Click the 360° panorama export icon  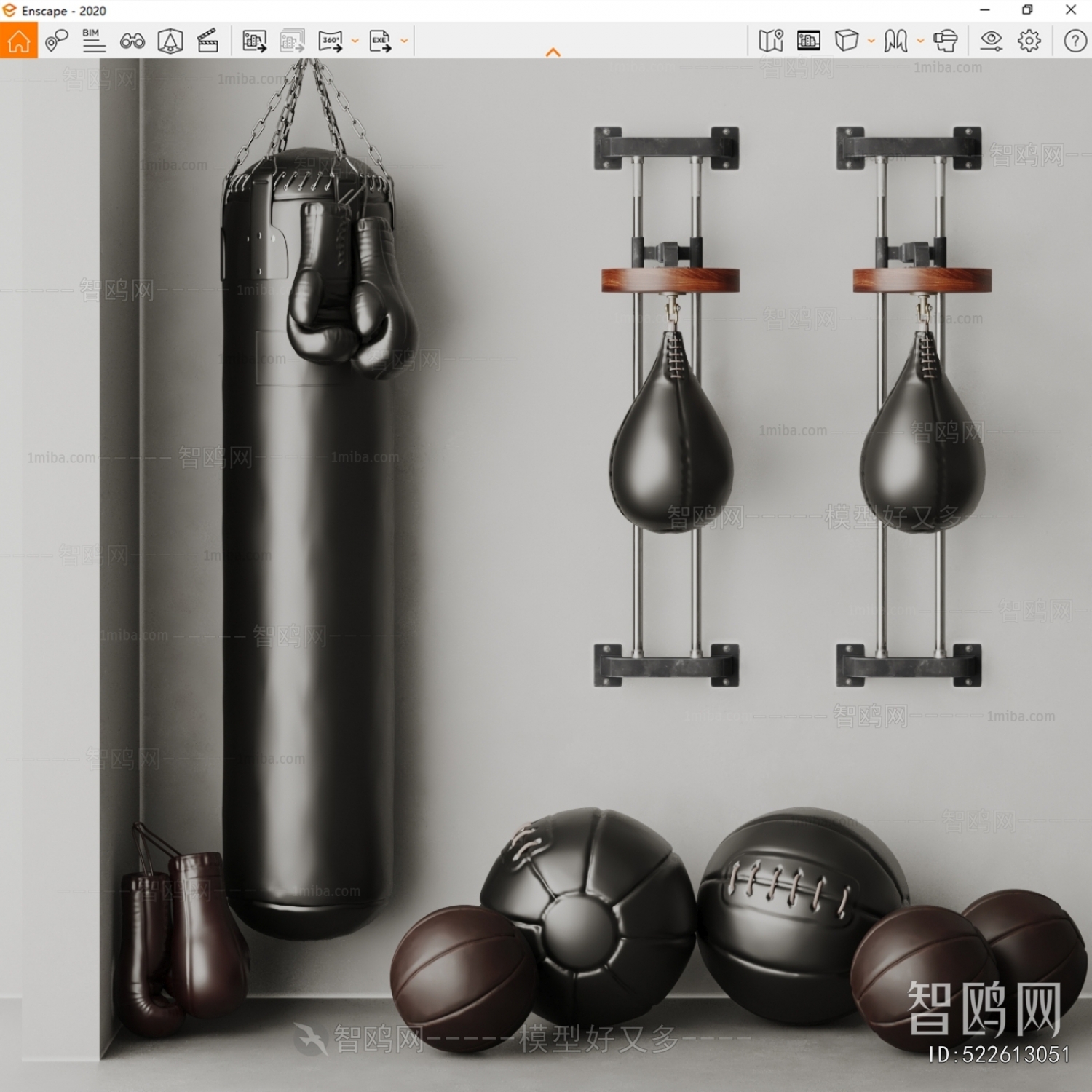(331, 41)
